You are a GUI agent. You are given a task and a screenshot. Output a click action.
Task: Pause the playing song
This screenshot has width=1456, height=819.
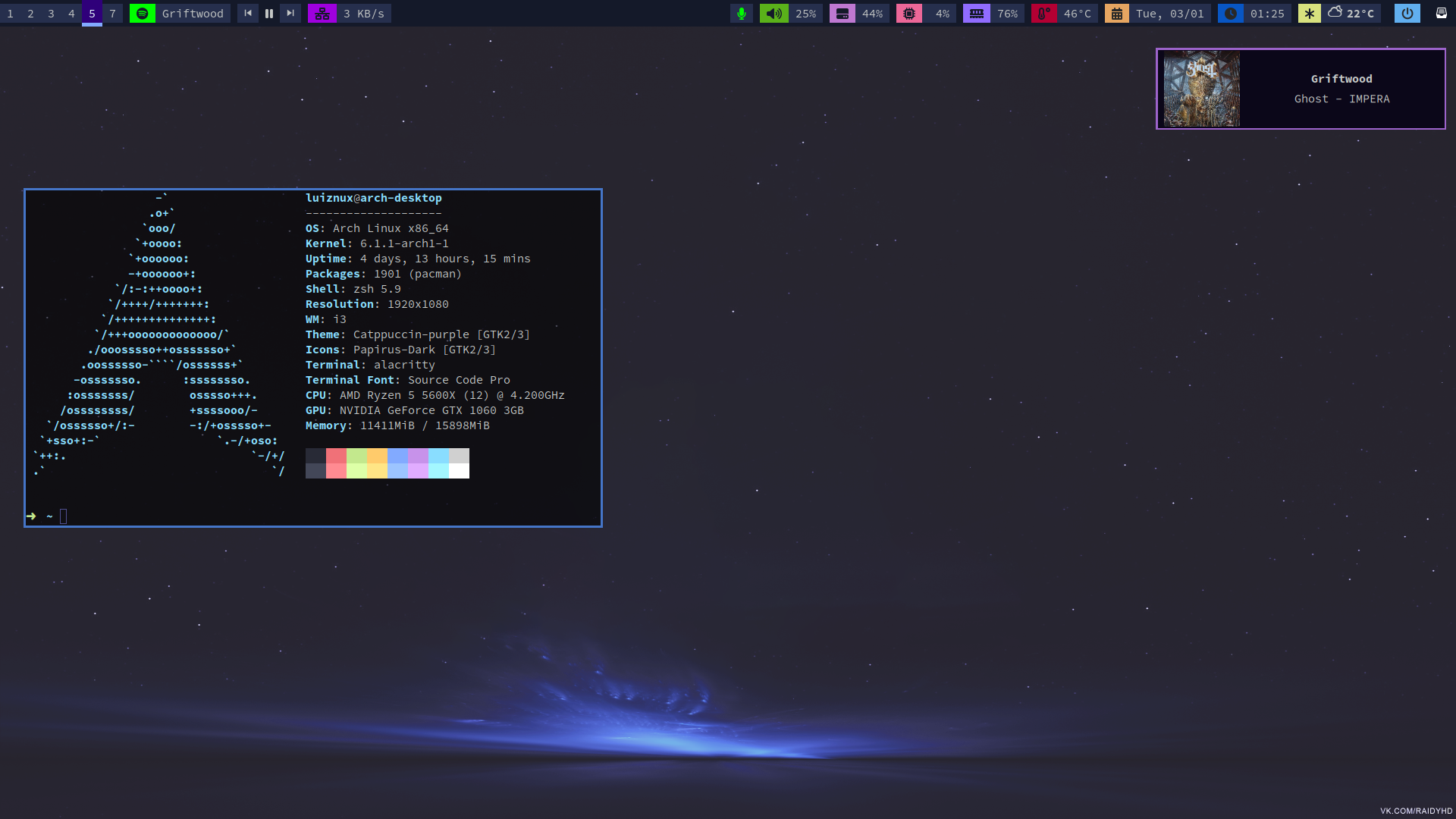pos(269,14)
